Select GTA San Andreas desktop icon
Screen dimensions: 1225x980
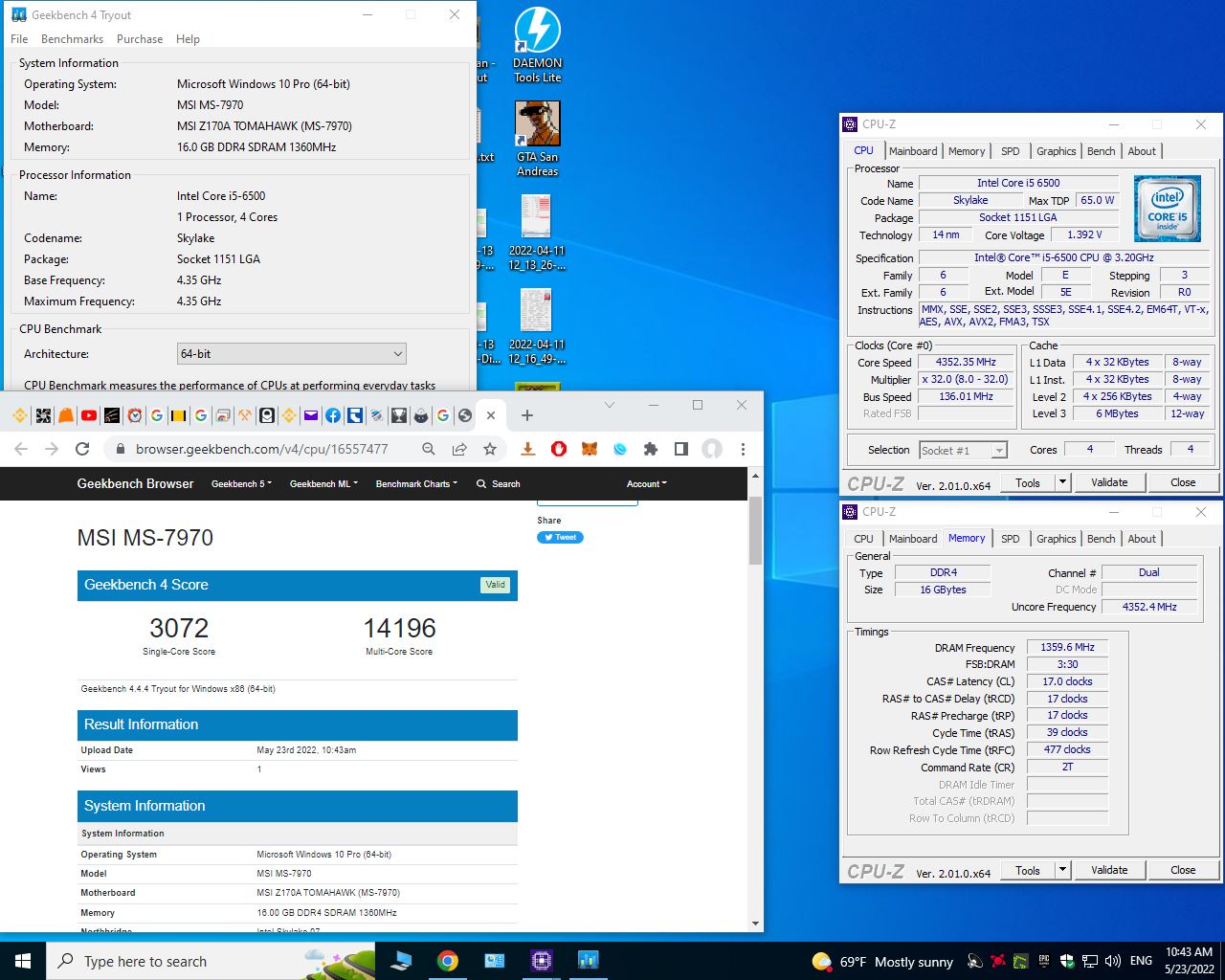pyautogui.click(x=537, y=140)
